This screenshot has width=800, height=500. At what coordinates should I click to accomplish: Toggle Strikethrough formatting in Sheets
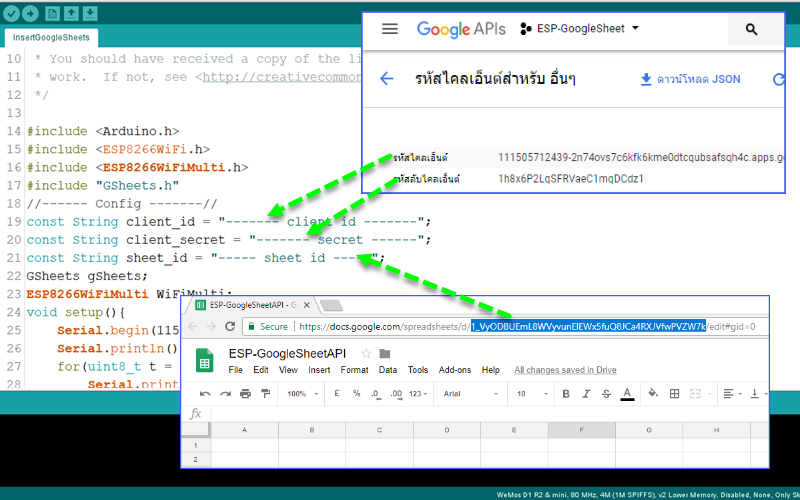(x=606, y=393)
